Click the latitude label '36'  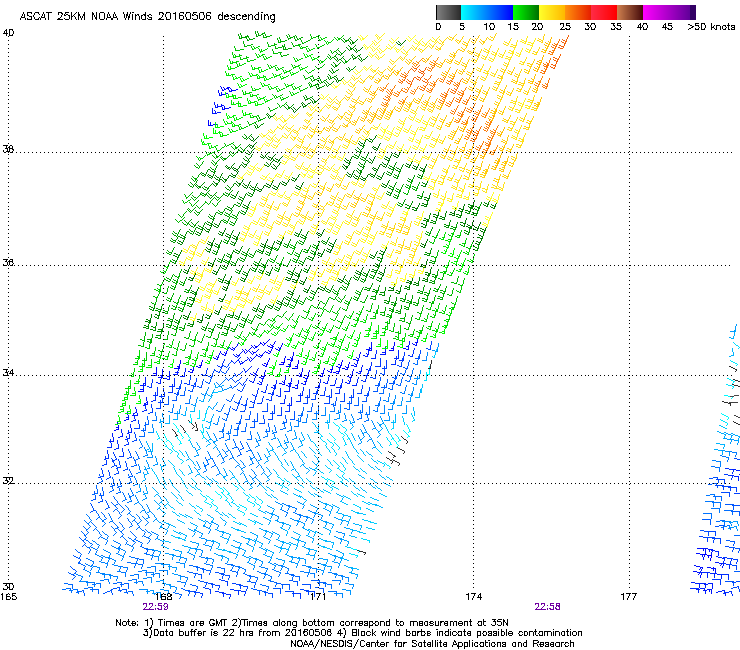point(8,262)
